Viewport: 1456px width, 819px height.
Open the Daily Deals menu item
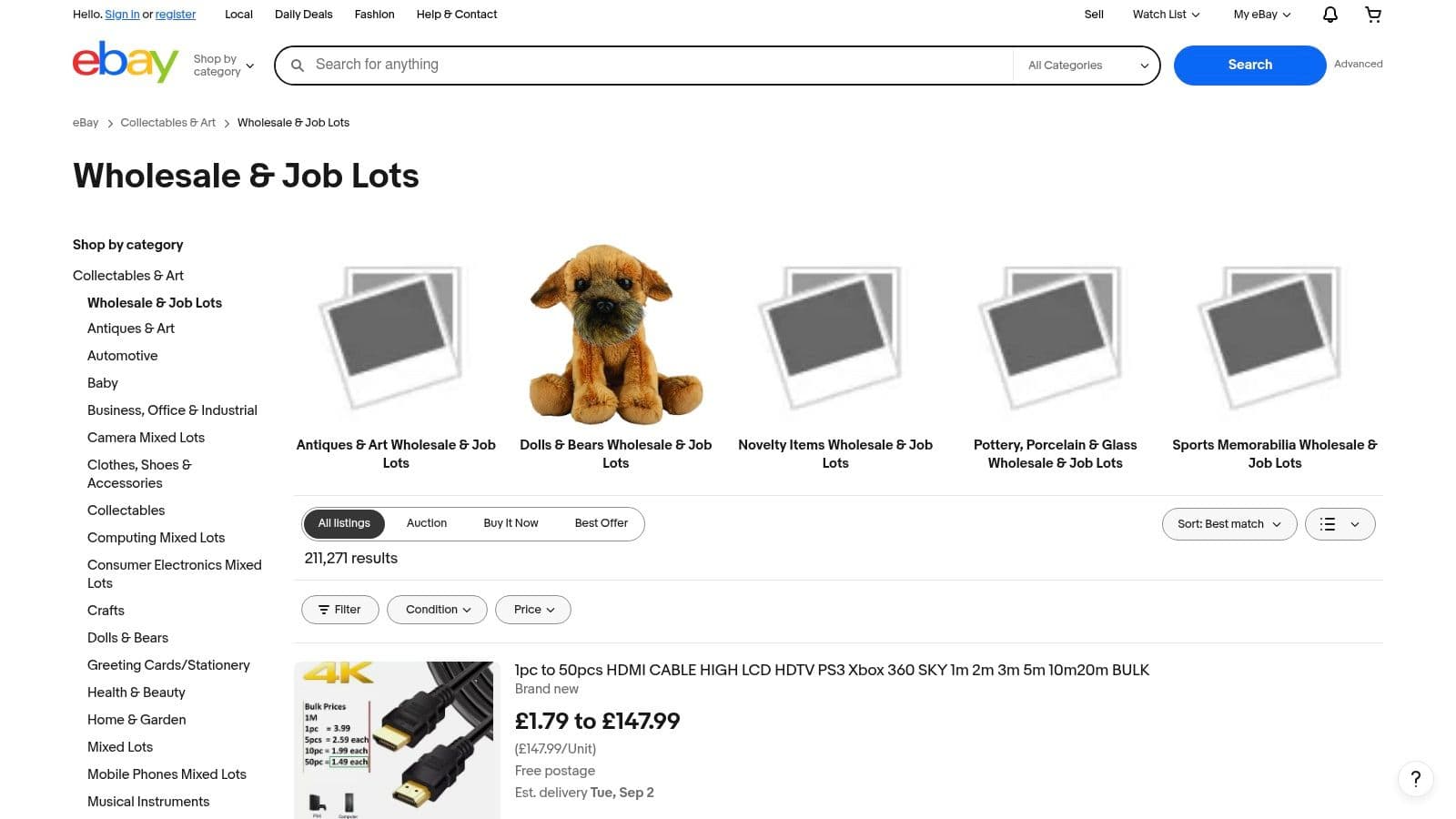click(303, 15)
